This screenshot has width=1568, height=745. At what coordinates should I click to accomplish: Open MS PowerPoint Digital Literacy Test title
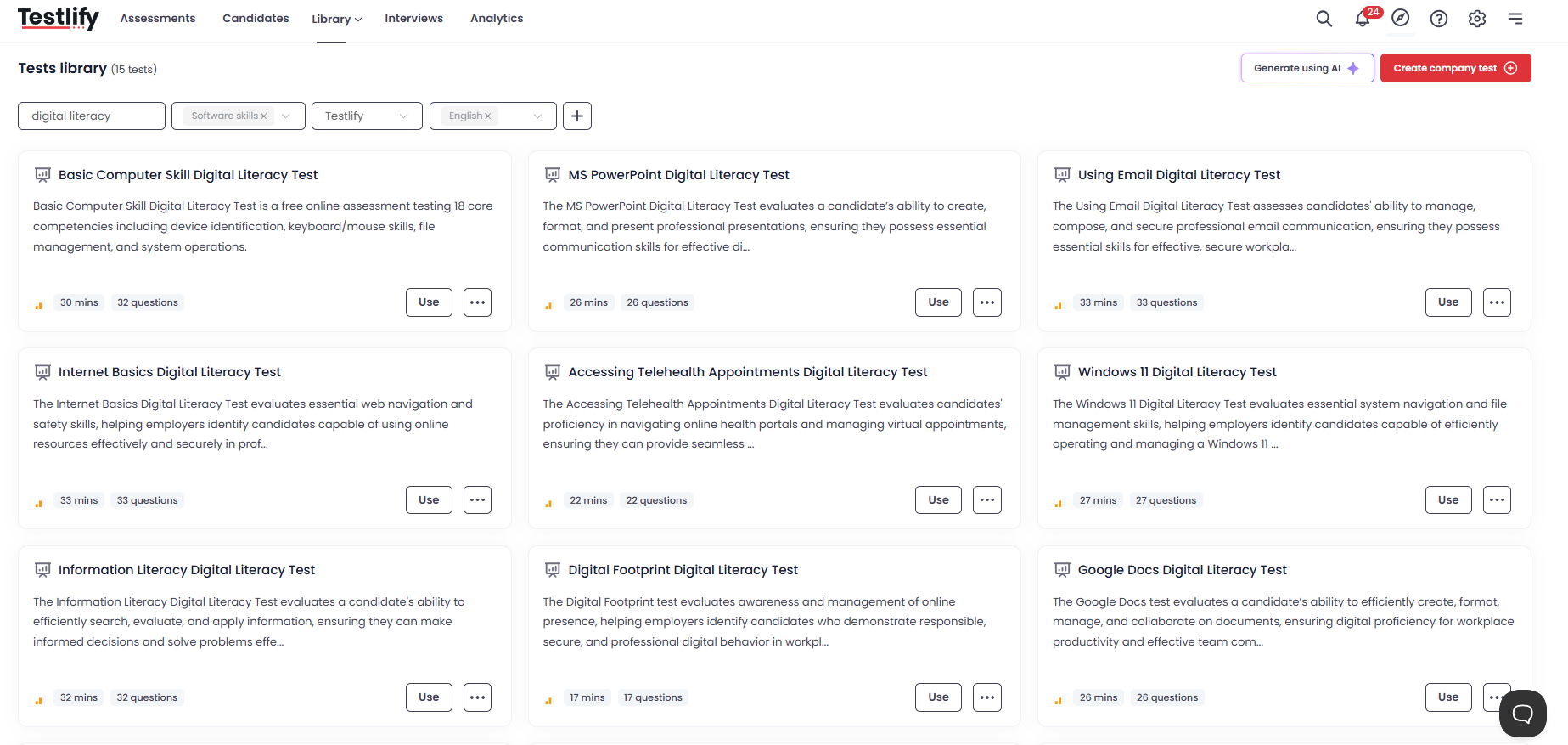[678, 175]
